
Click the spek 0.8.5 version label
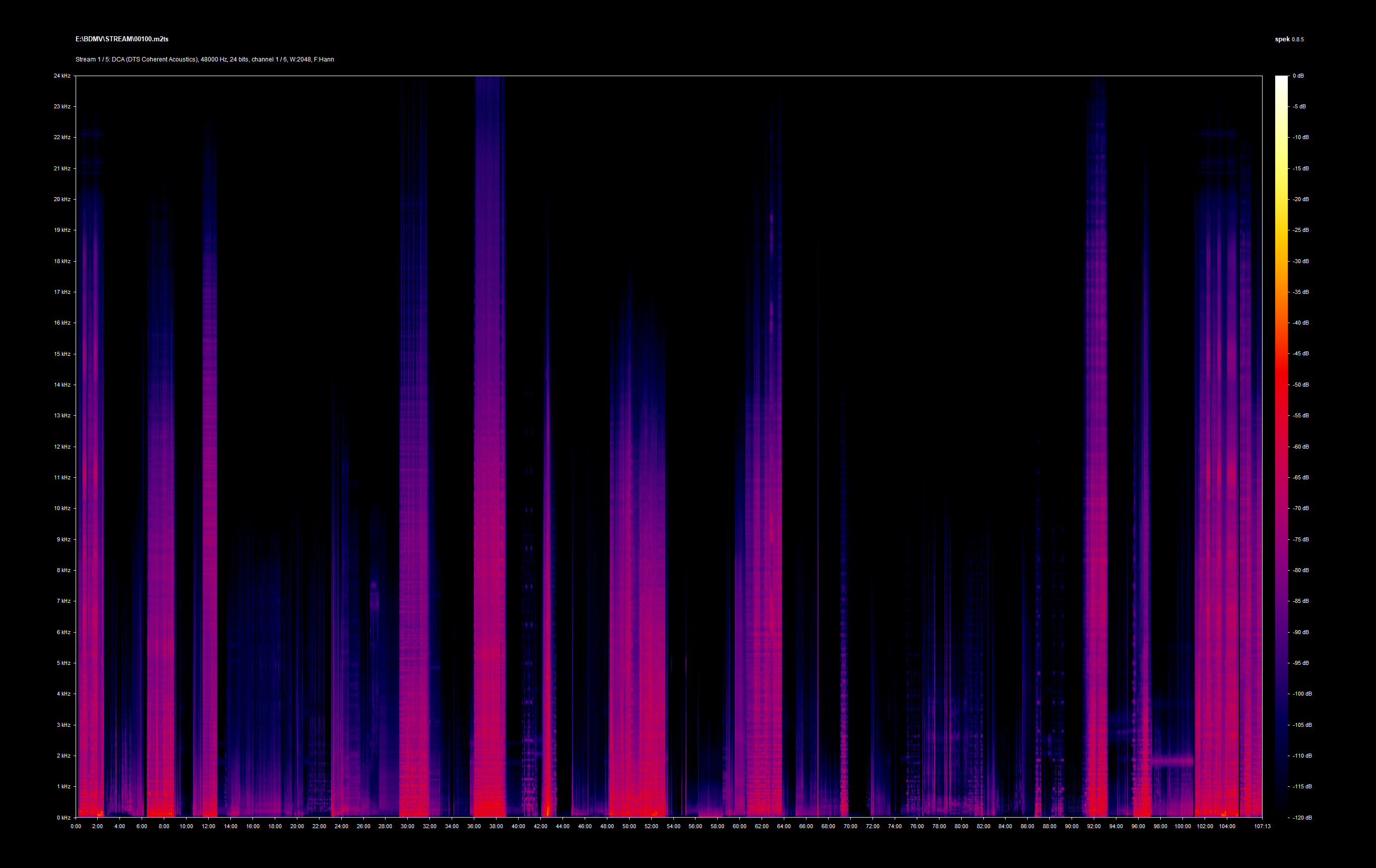pyautogui.click(x=1289, y=39)
